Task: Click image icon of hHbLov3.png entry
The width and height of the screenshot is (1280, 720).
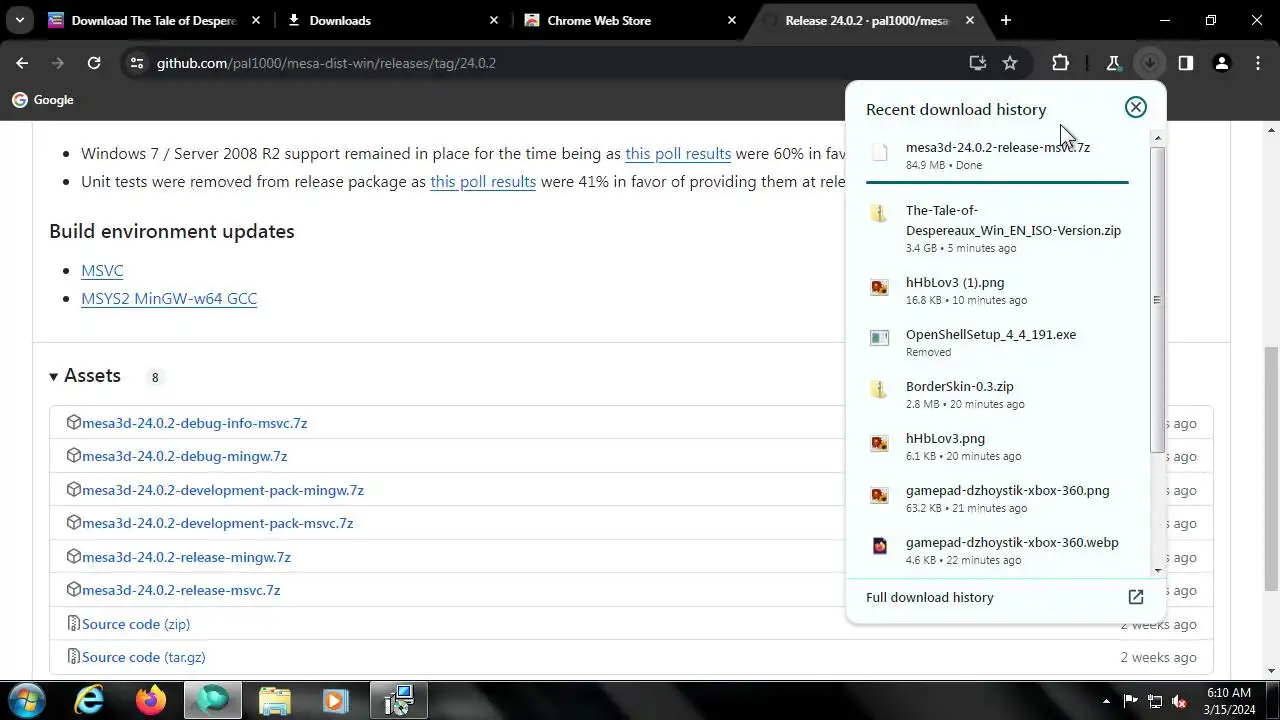Action: pyautogui.click(x=879, y=442)
